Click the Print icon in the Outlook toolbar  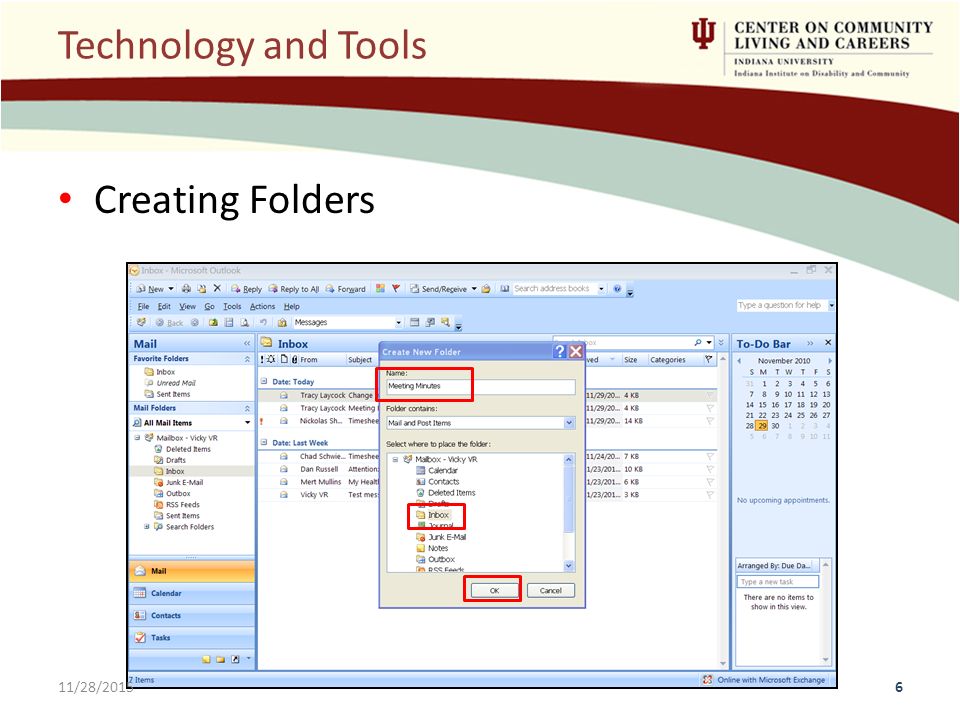(x=186, y=288)
